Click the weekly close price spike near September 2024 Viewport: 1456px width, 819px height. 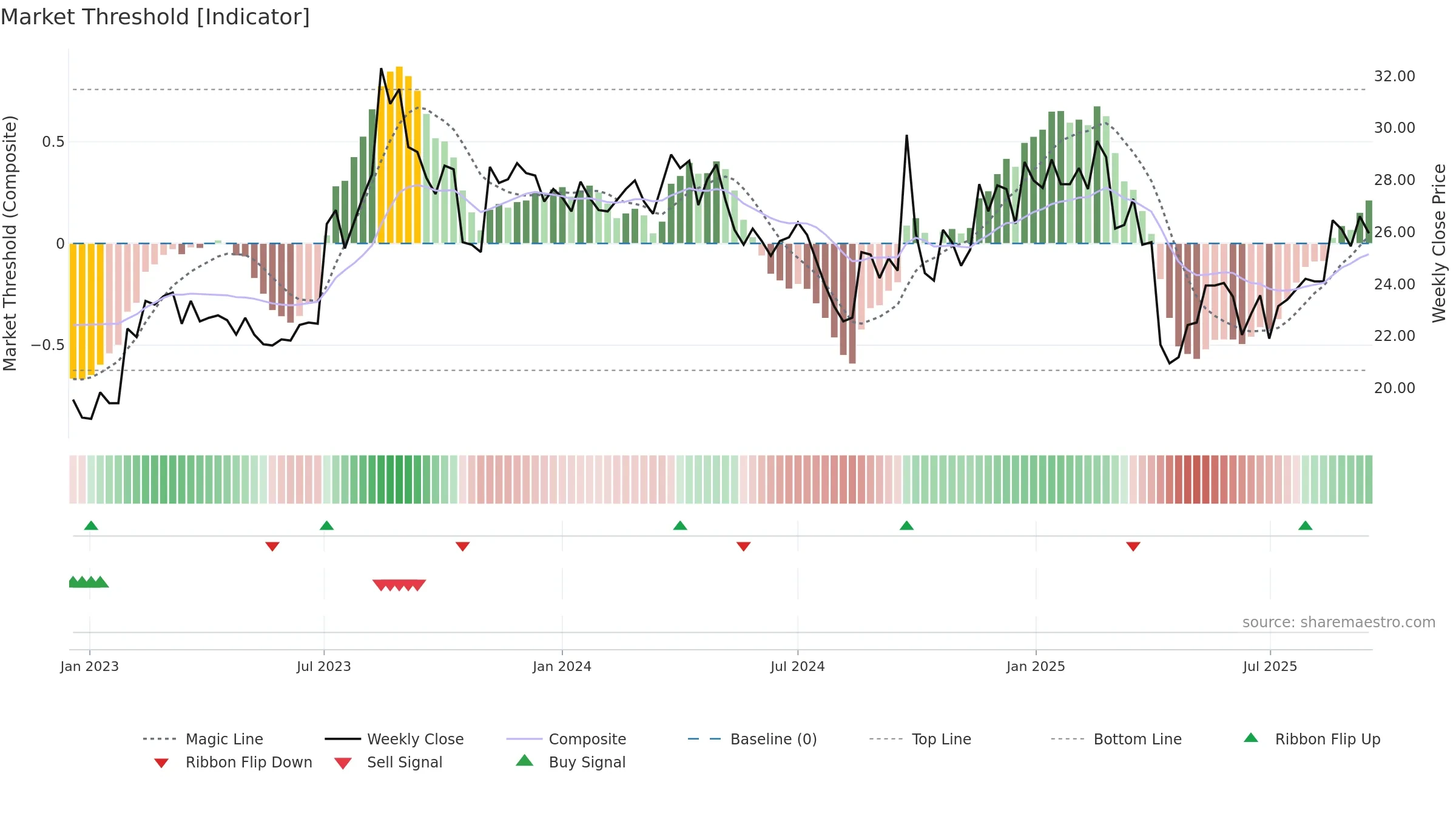[906, 137]
